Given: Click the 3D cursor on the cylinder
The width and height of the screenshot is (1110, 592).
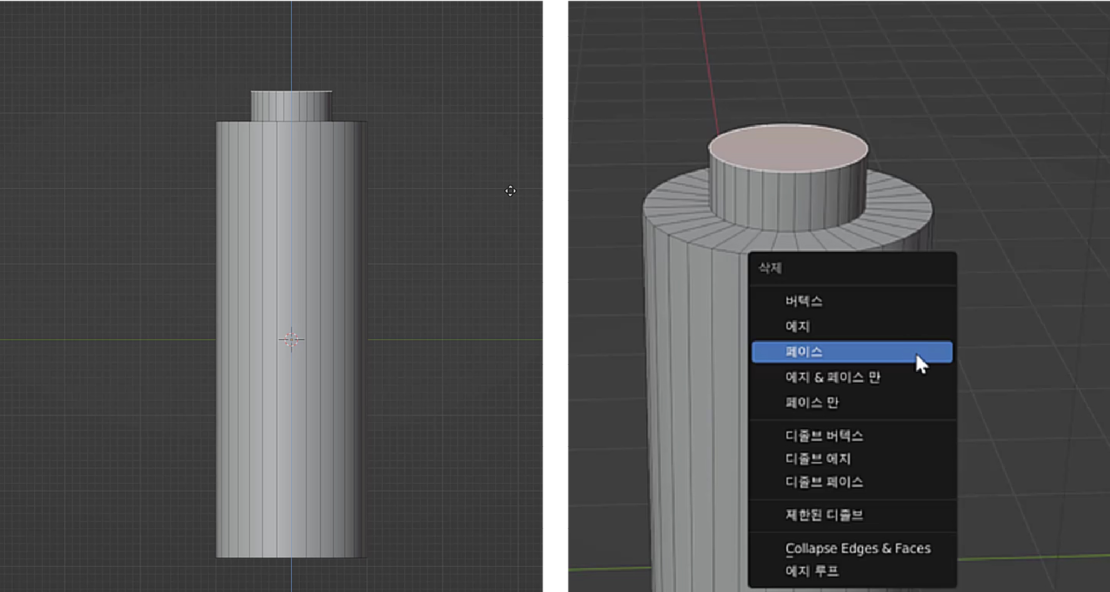Looking at the screenshot, I should click(291, 340).
